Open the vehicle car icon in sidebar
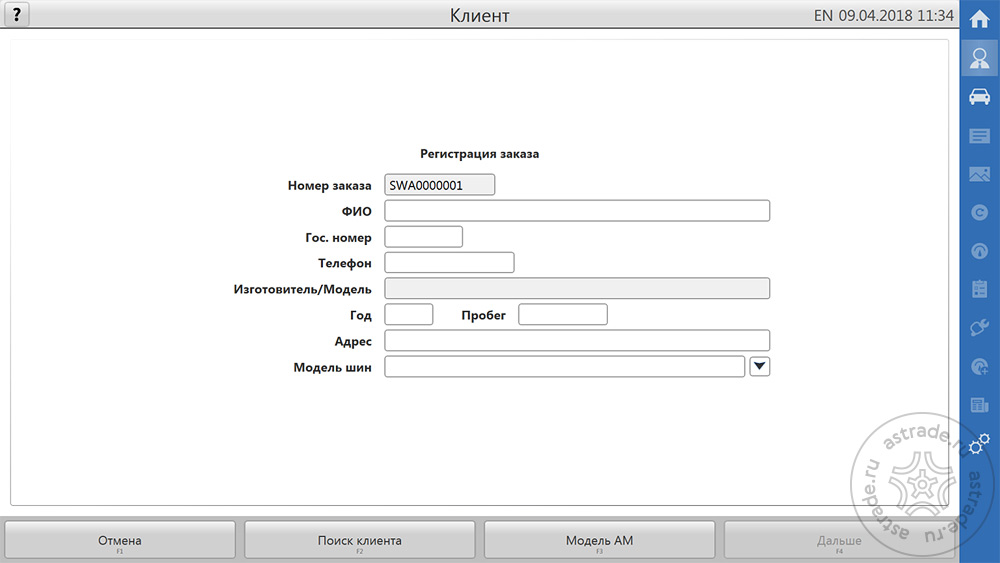 (980, 97)
